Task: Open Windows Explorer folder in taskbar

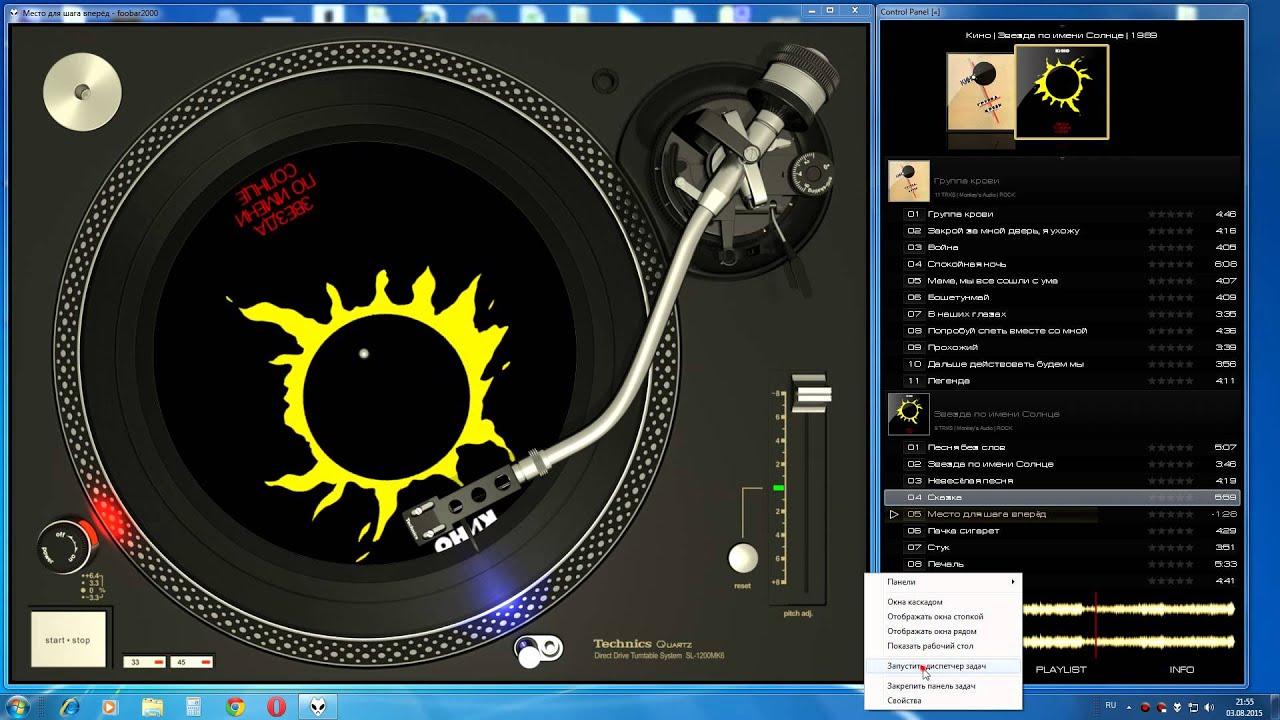Action: [152, 707]
